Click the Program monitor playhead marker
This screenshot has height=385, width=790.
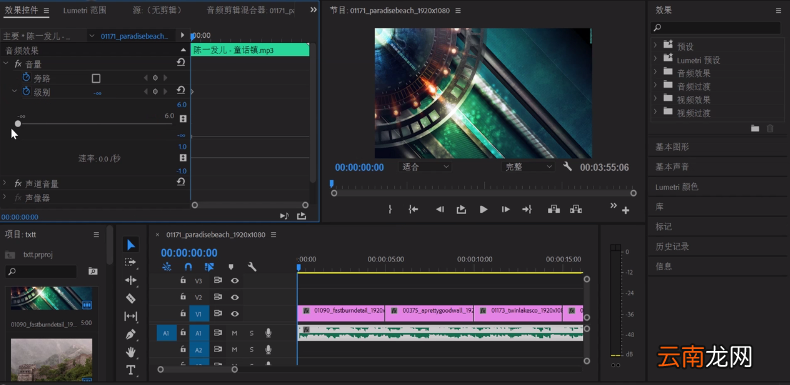click(x=332, y=184)
